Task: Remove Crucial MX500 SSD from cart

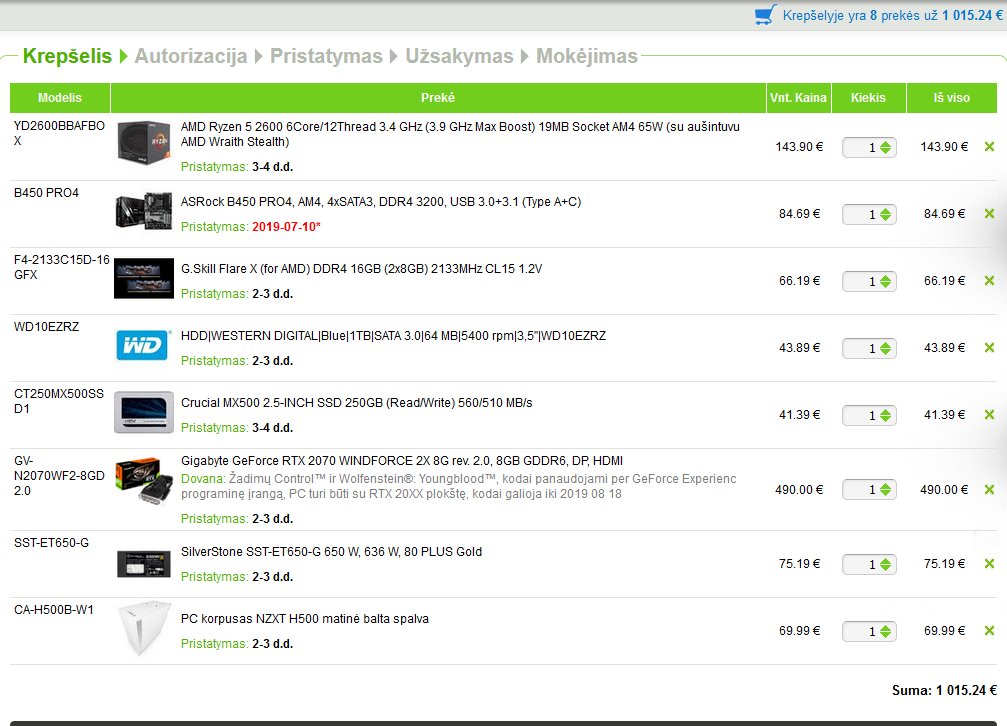Action: (x=989, y=414)
